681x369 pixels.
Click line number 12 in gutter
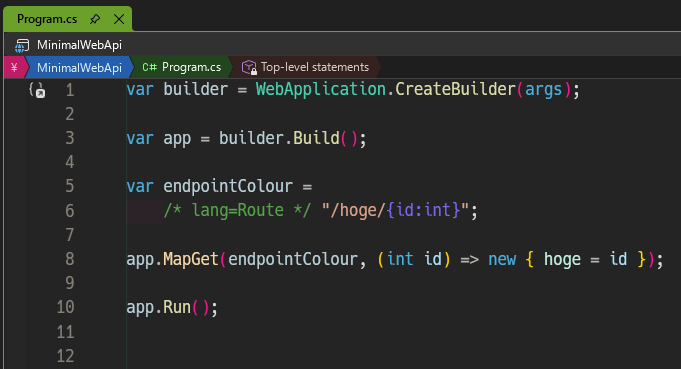[66, 356]
